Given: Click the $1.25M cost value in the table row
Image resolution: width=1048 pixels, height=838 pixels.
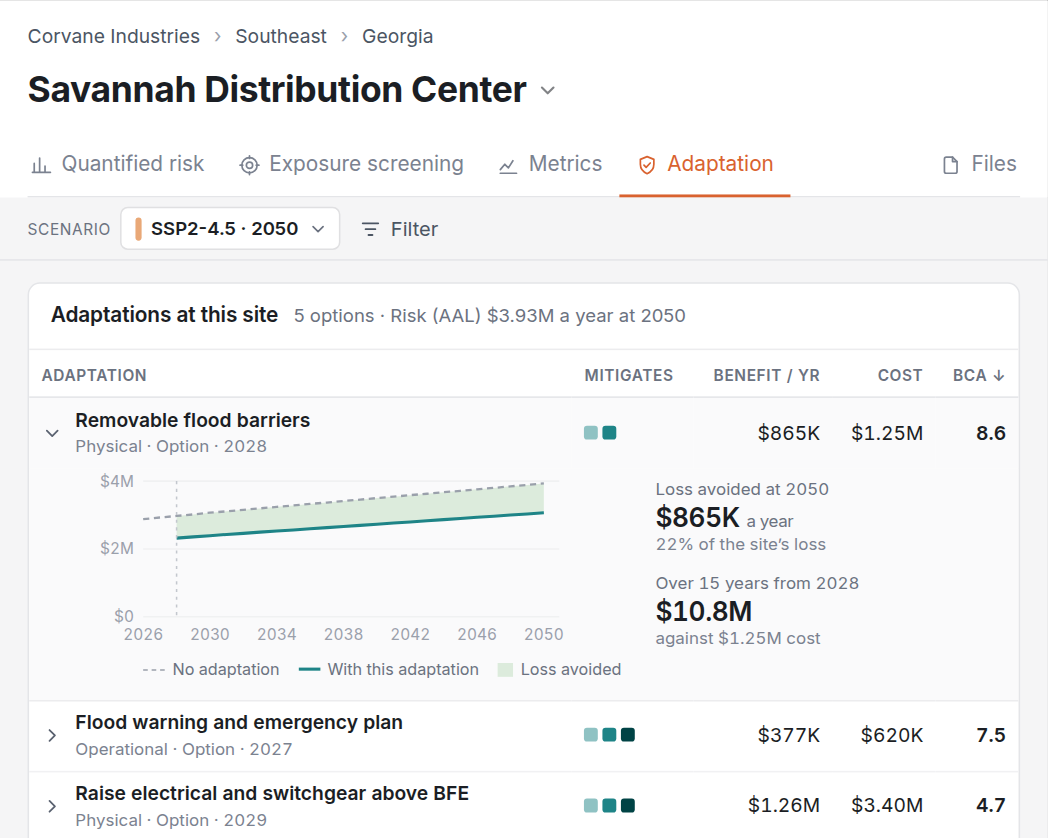Looking at the screenshot, I should click(x=887, y=433).
